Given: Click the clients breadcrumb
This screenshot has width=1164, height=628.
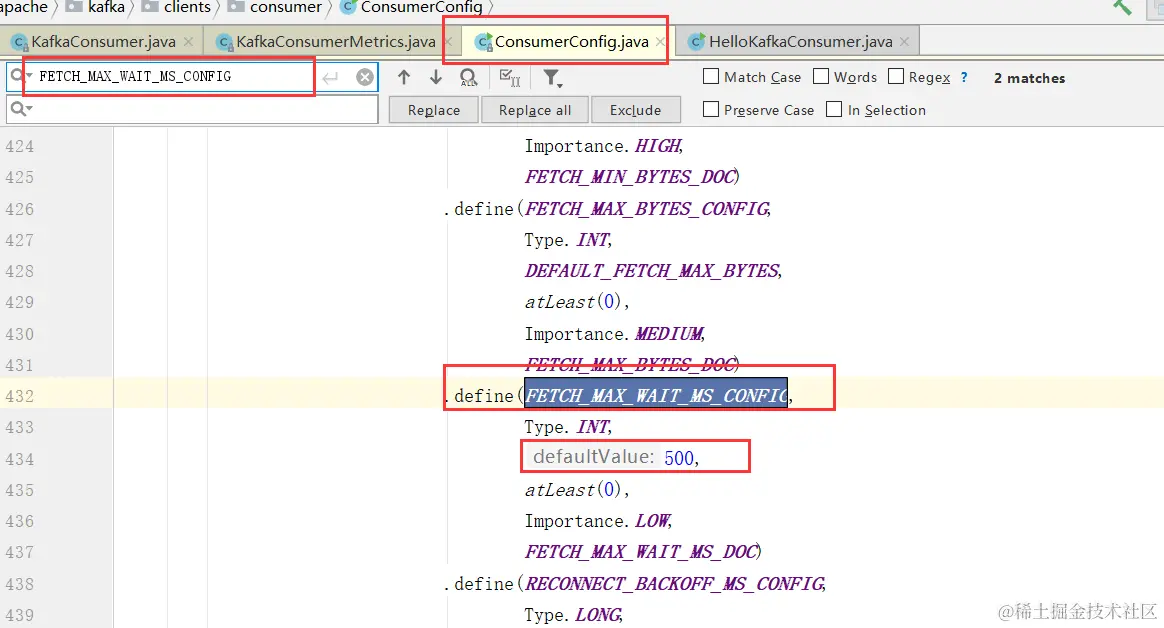Looking at the screenshot, I should (187, 7).
